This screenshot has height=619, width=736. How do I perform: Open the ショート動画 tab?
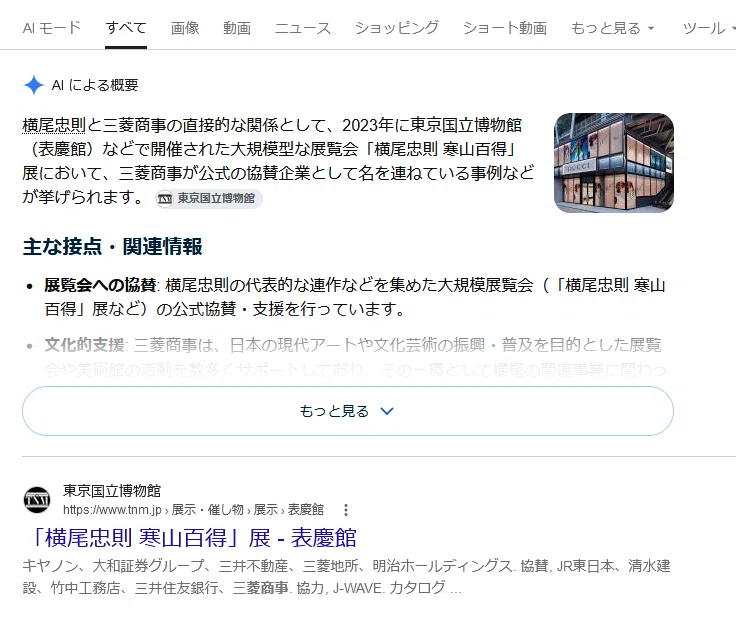coord(505,28)
